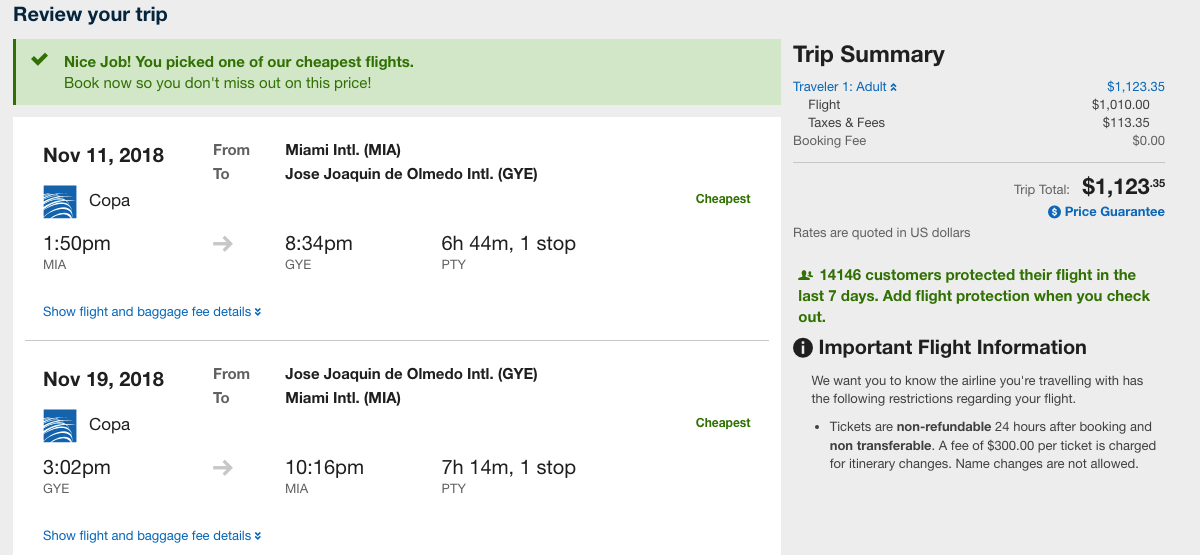Click the flight protection customers message

click(973, 296)
